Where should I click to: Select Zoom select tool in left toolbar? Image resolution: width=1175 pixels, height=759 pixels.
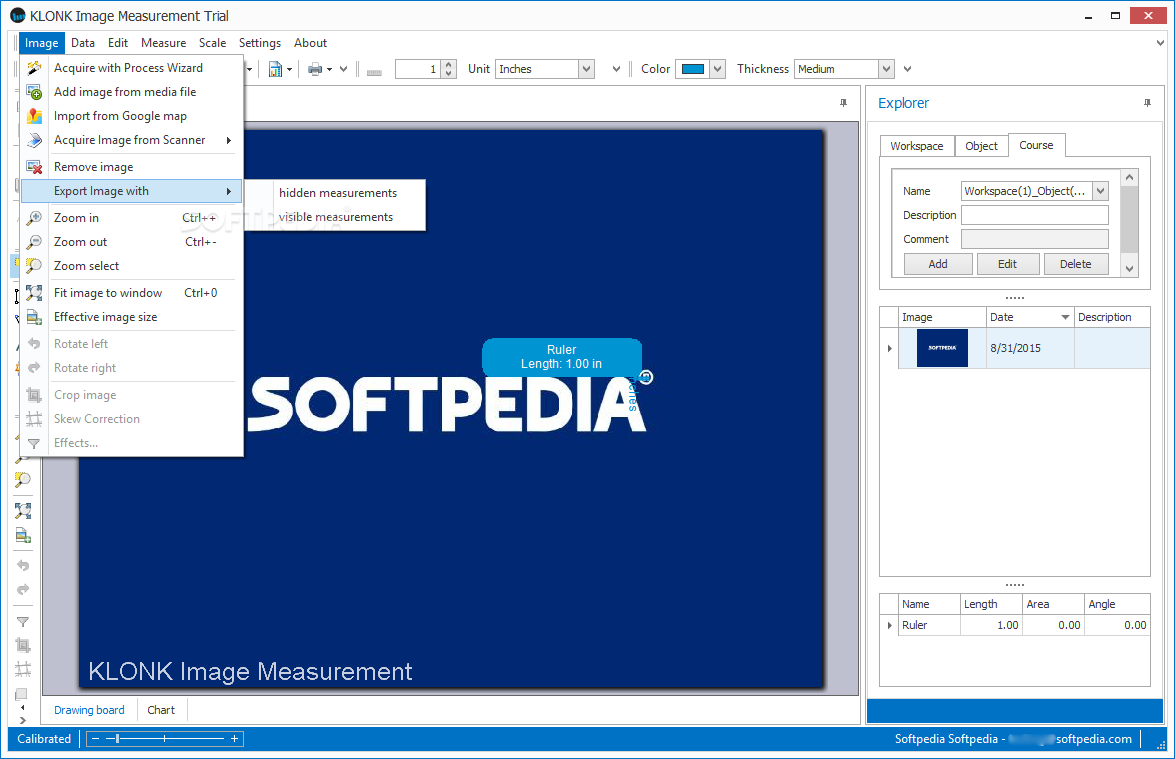23,480
